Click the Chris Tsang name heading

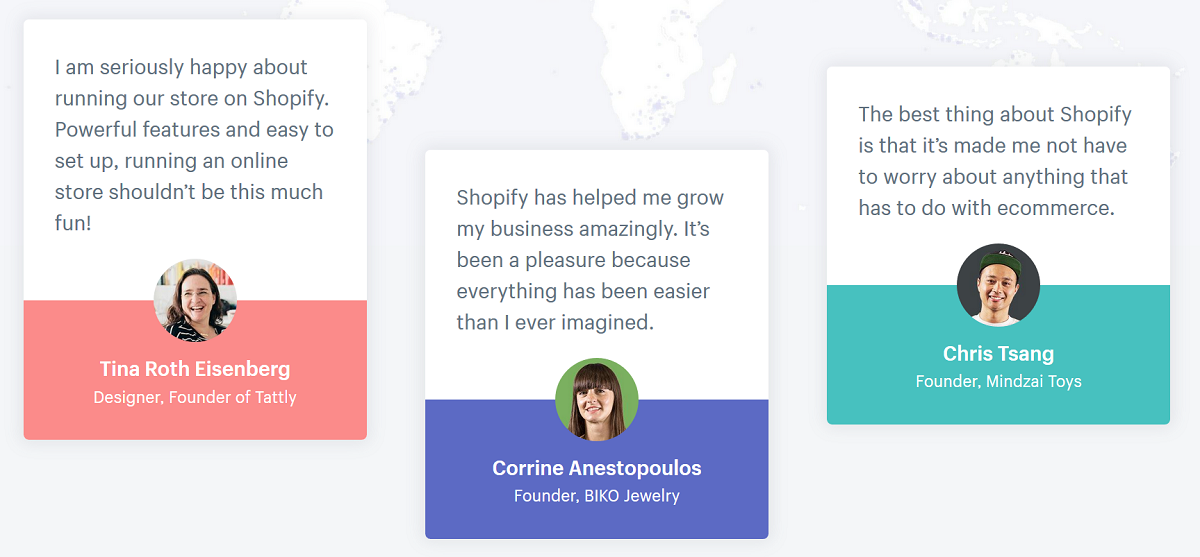click(998, 354)
